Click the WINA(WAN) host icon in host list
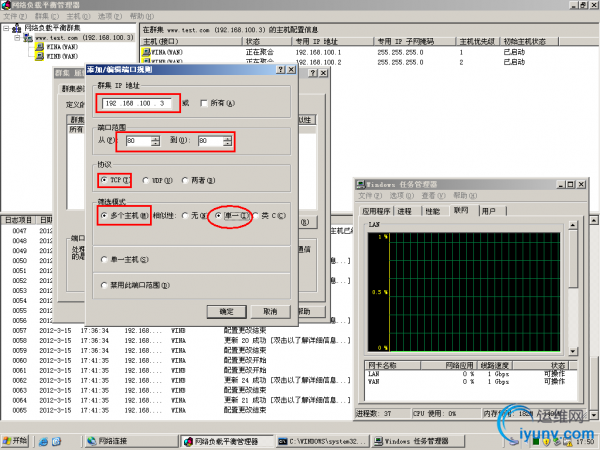Image resolution: width=600 pixels, height=450 pixels. 146,52
